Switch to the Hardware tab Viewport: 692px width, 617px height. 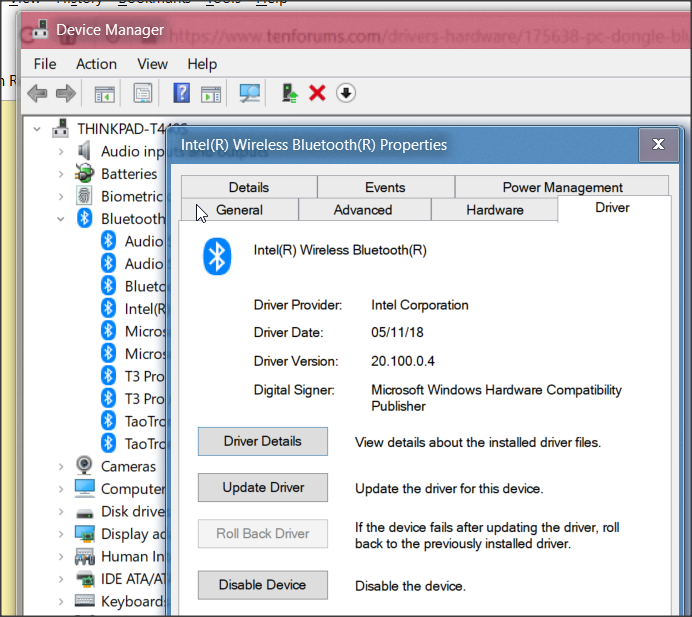pos(495,210)
